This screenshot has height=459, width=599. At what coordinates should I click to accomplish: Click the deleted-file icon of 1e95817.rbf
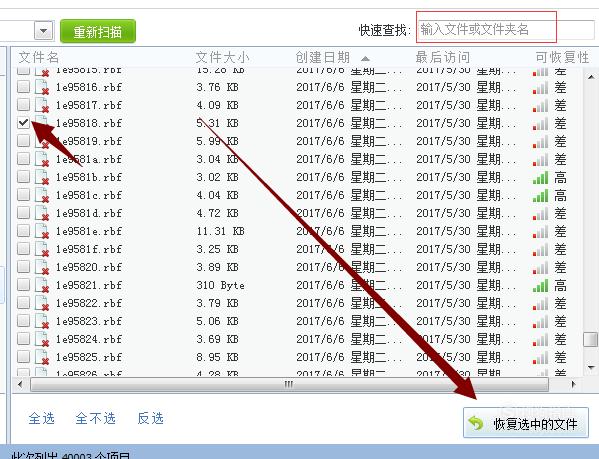coord(42,105)
